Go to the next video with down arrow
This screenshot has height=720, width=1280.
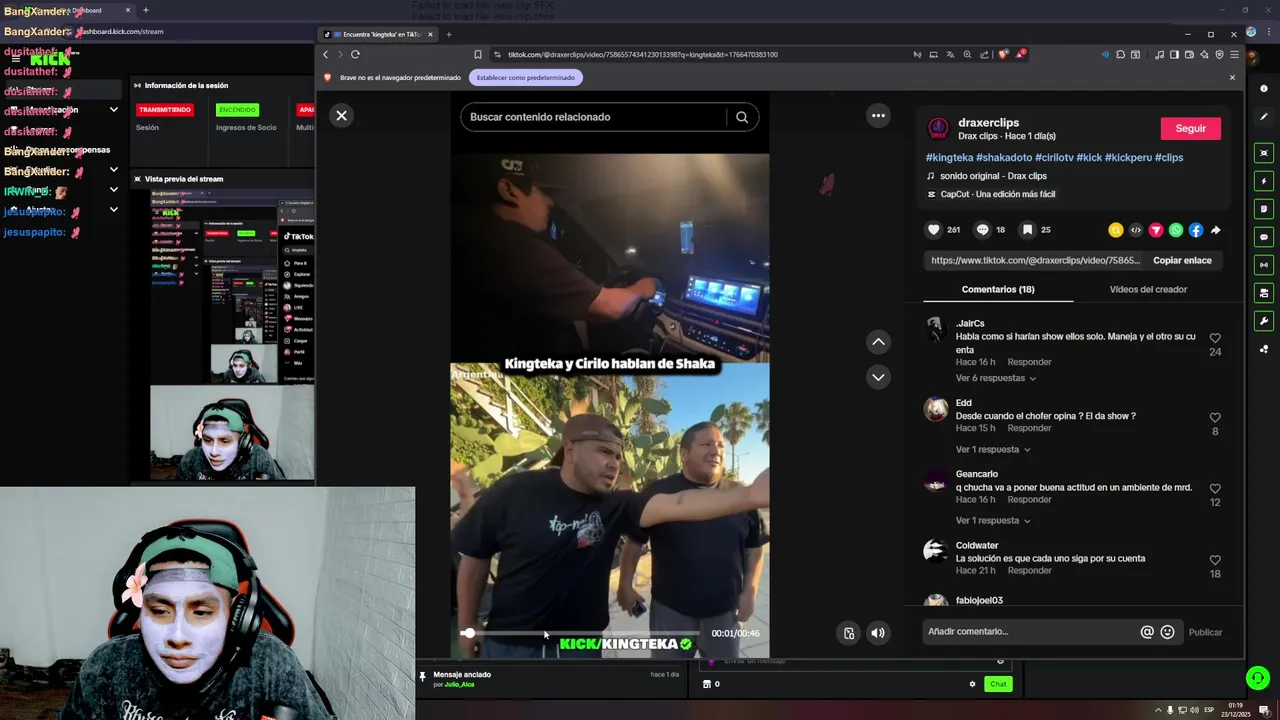coord(878,377)
